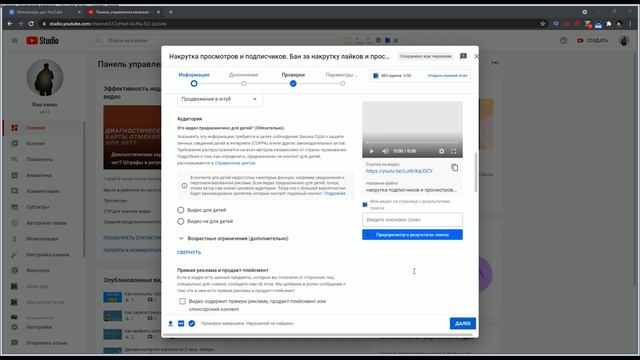
Task: Click the Подробнее link in the info box
Action: click(x=335, y=193)
